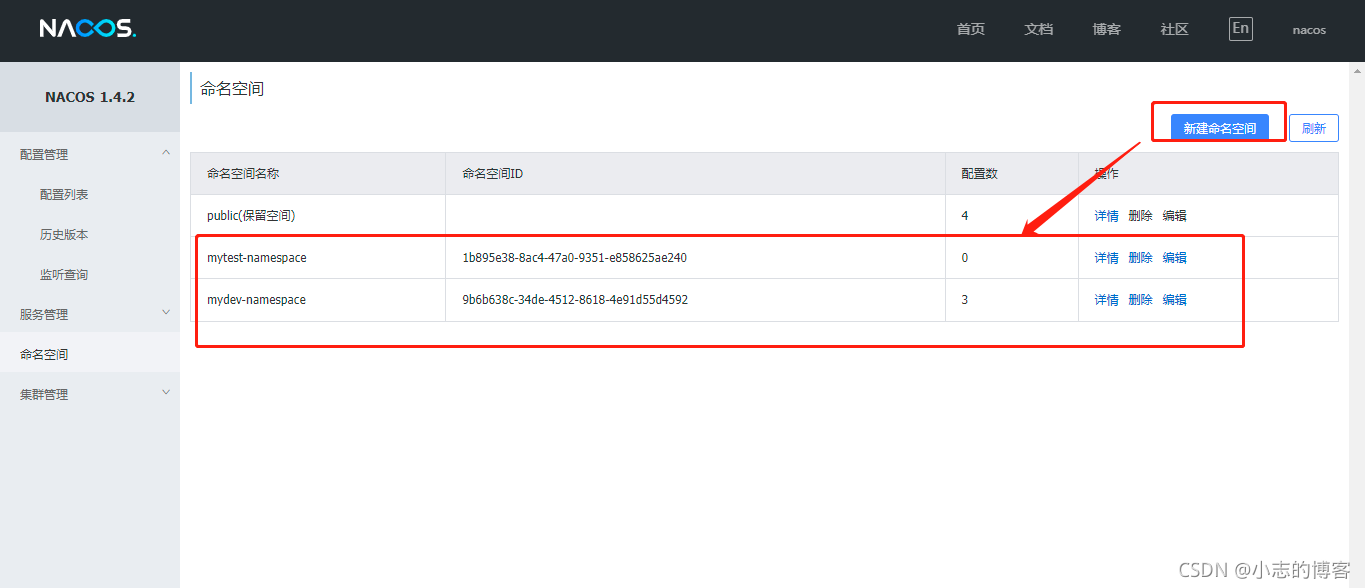Open 文档 in top navigation
1365x588 pixels.
pyautogui.click(x=1039, y=29)
